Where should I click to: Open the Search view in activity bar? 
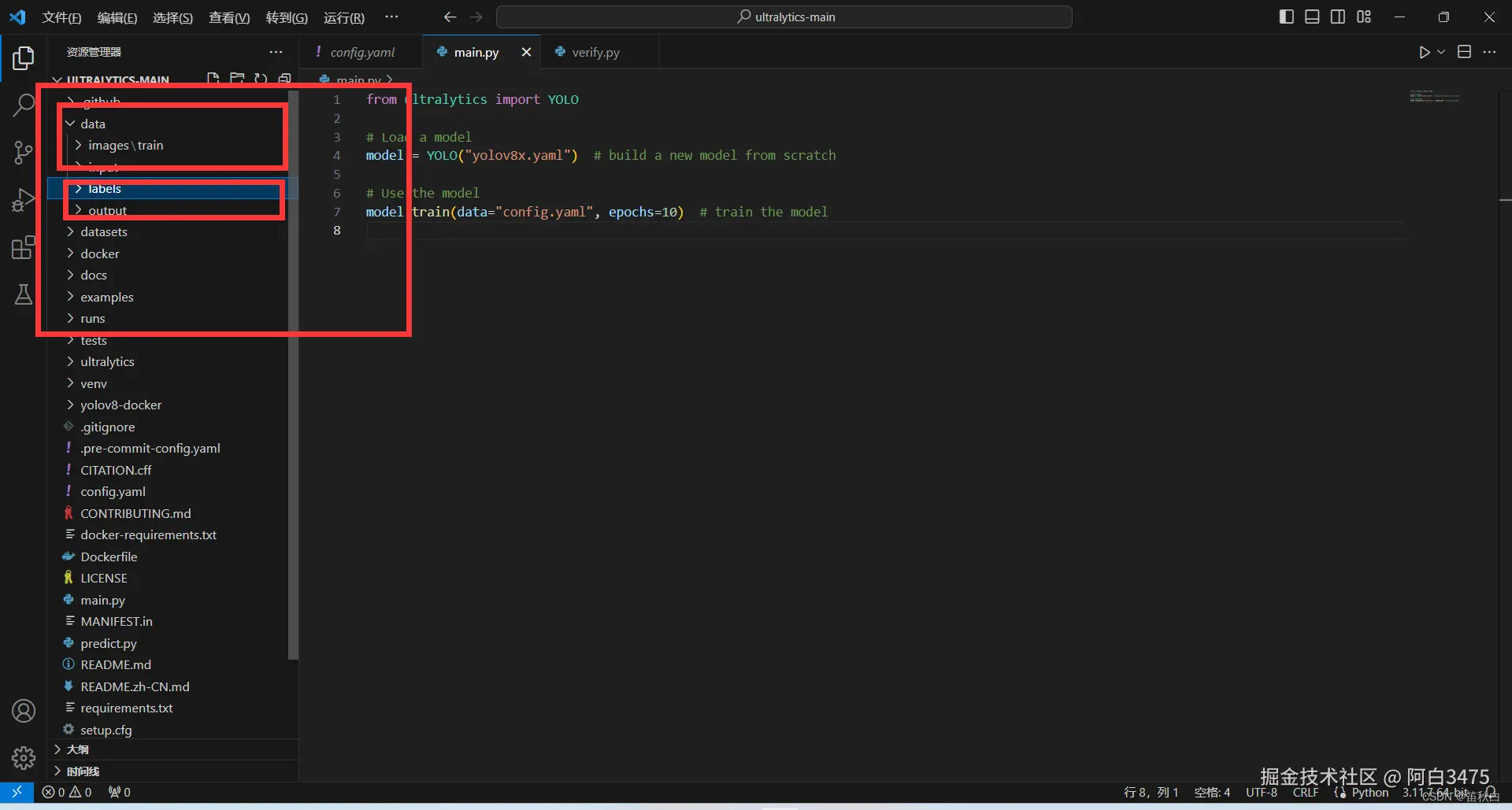24,105
